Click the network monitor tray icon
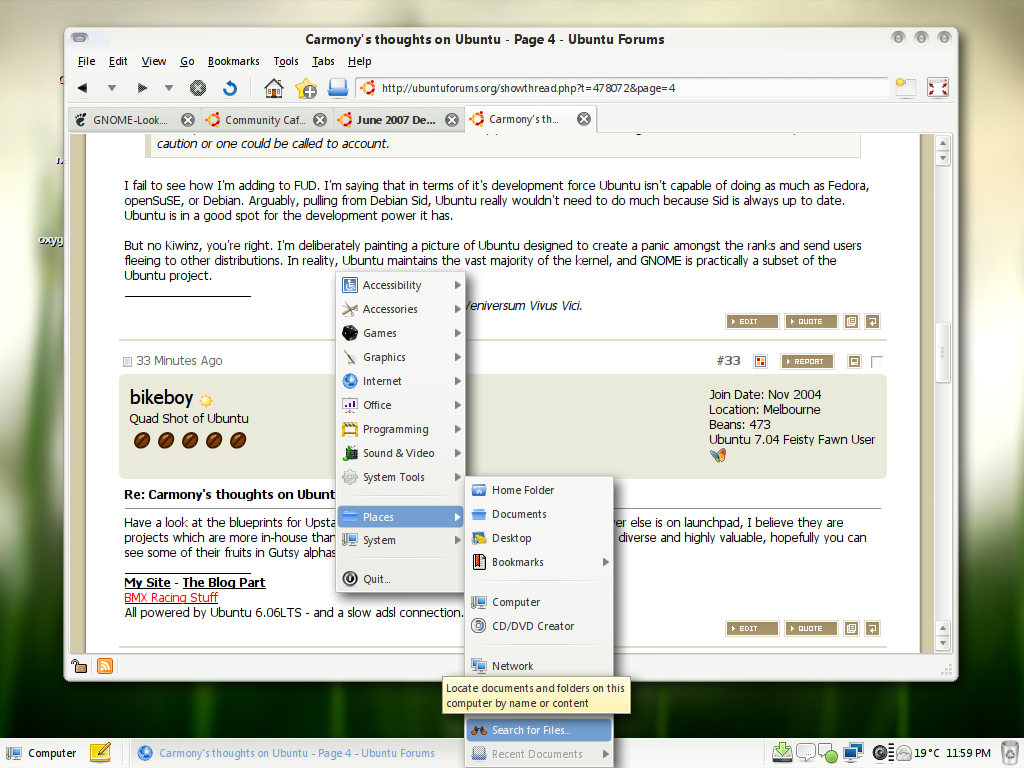The image size is (1024, 768). click(853, 753)
